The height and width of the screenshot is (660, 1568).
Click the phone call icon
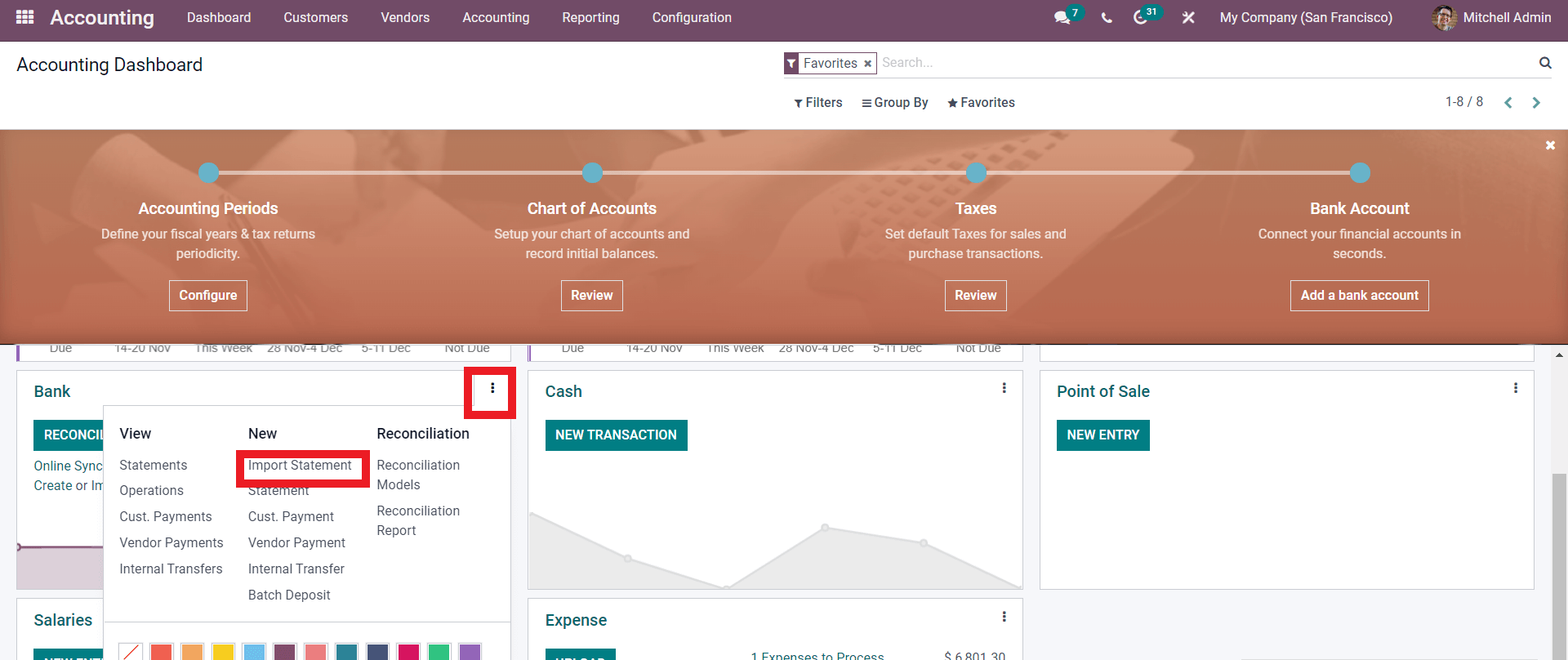tap(1107, 17)
